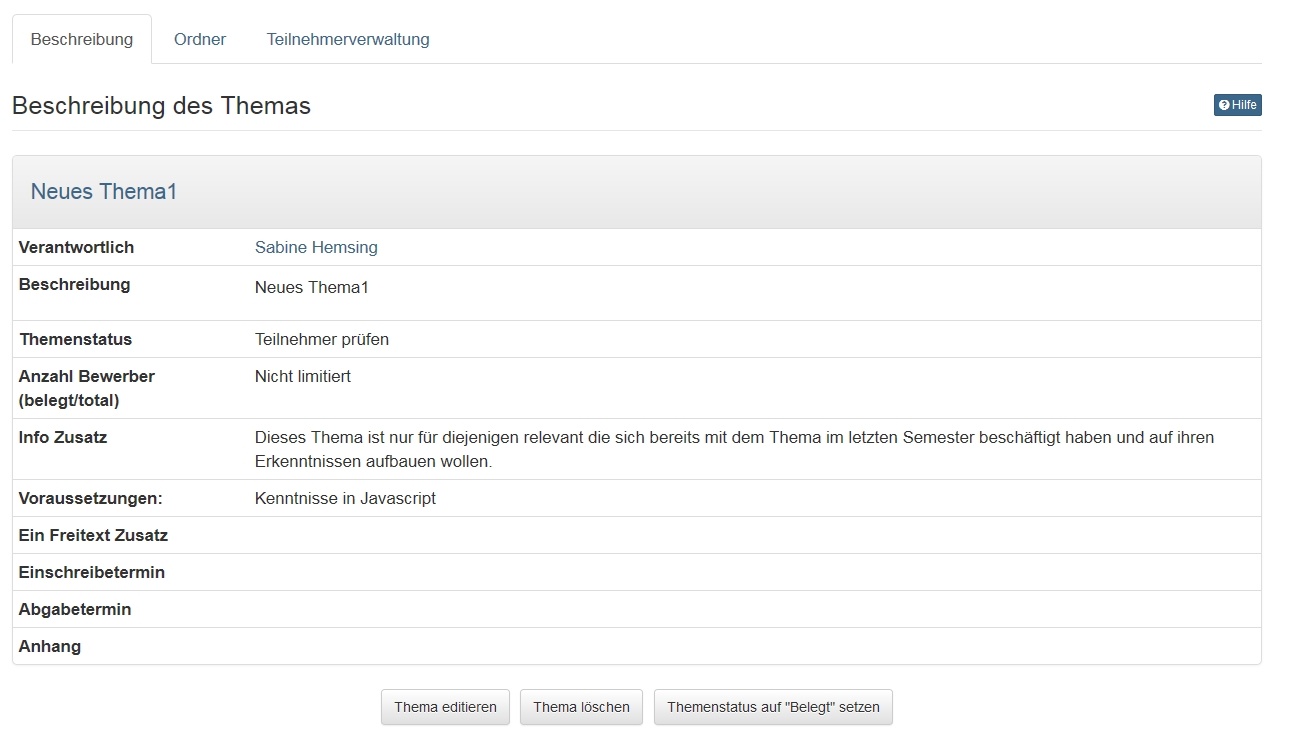The width and height of the screenshot is (1294, 745).
Task: Click the Hilfe question mark icon
Action: [1224, 105]
